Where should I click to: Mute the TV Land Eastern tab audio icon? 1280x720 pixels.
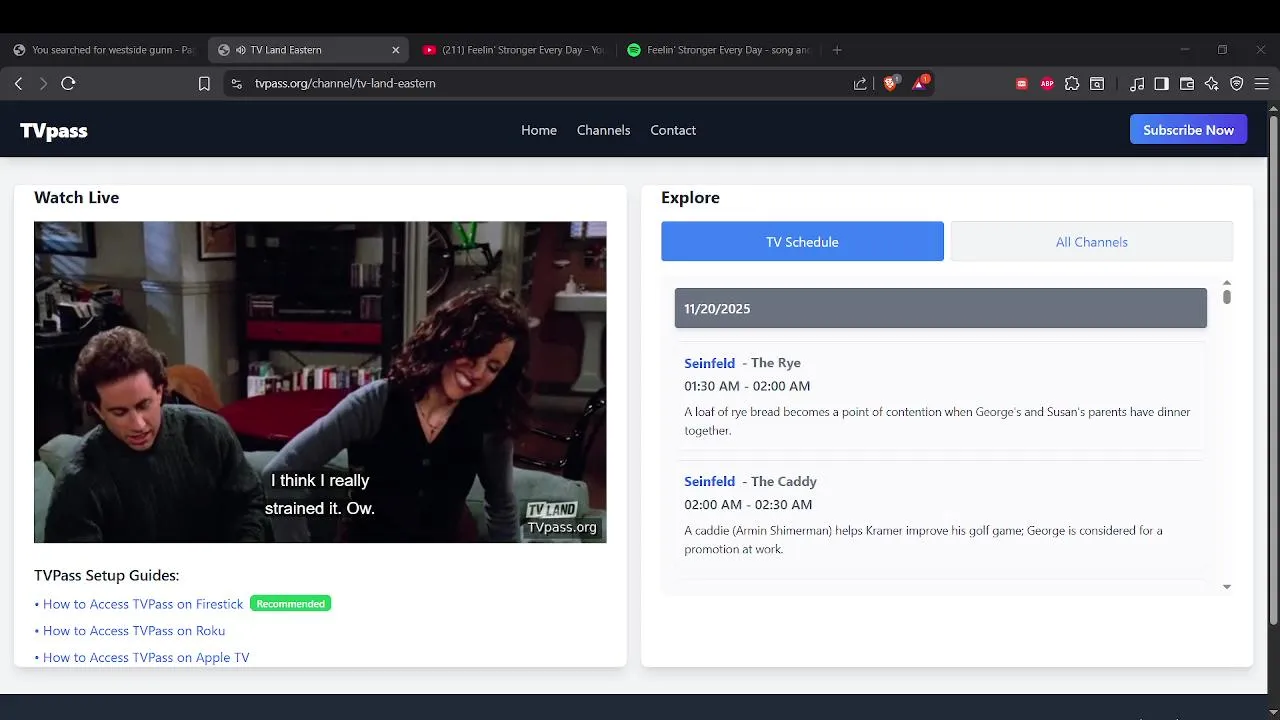tap(241, 50)
